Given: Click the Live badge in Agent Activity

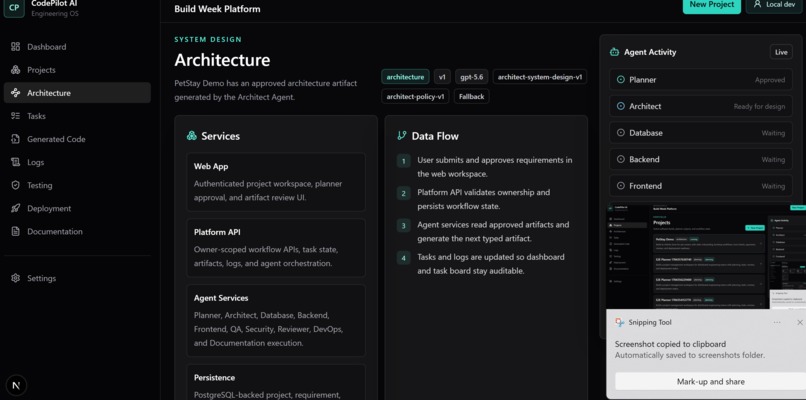Looking at the screenshot, I should pos(781,52).
